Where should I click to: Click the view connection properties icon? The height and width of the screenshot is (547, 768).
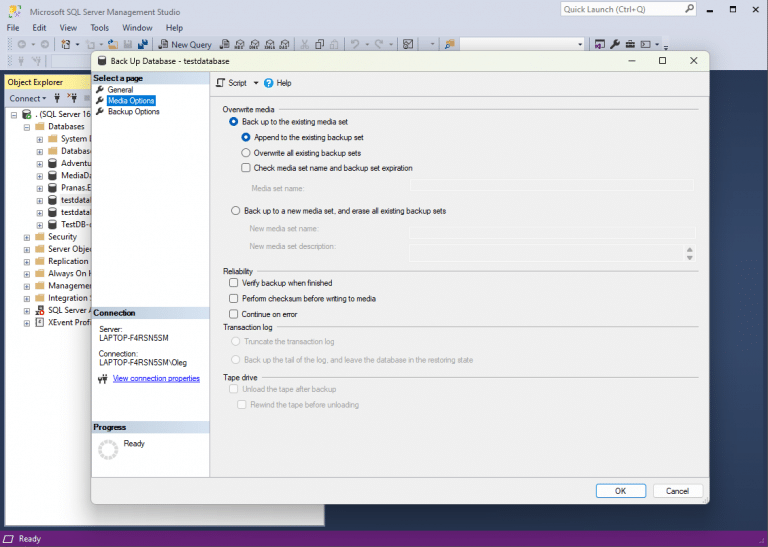(x=103, y=379)
